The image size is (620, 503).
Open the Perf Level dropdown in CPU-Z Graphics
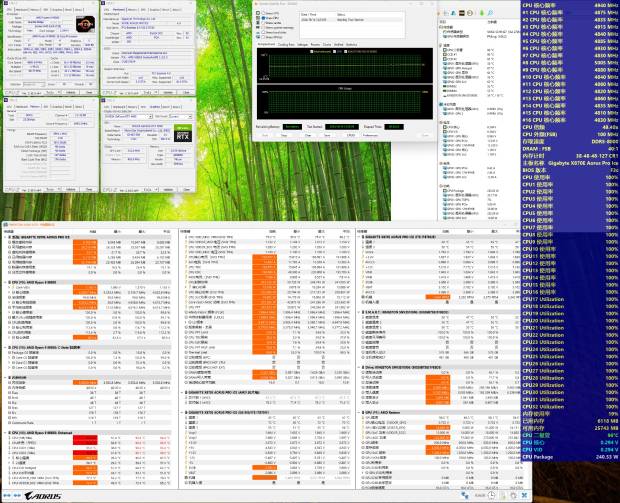pyautogui.click(x=180, y=117)
